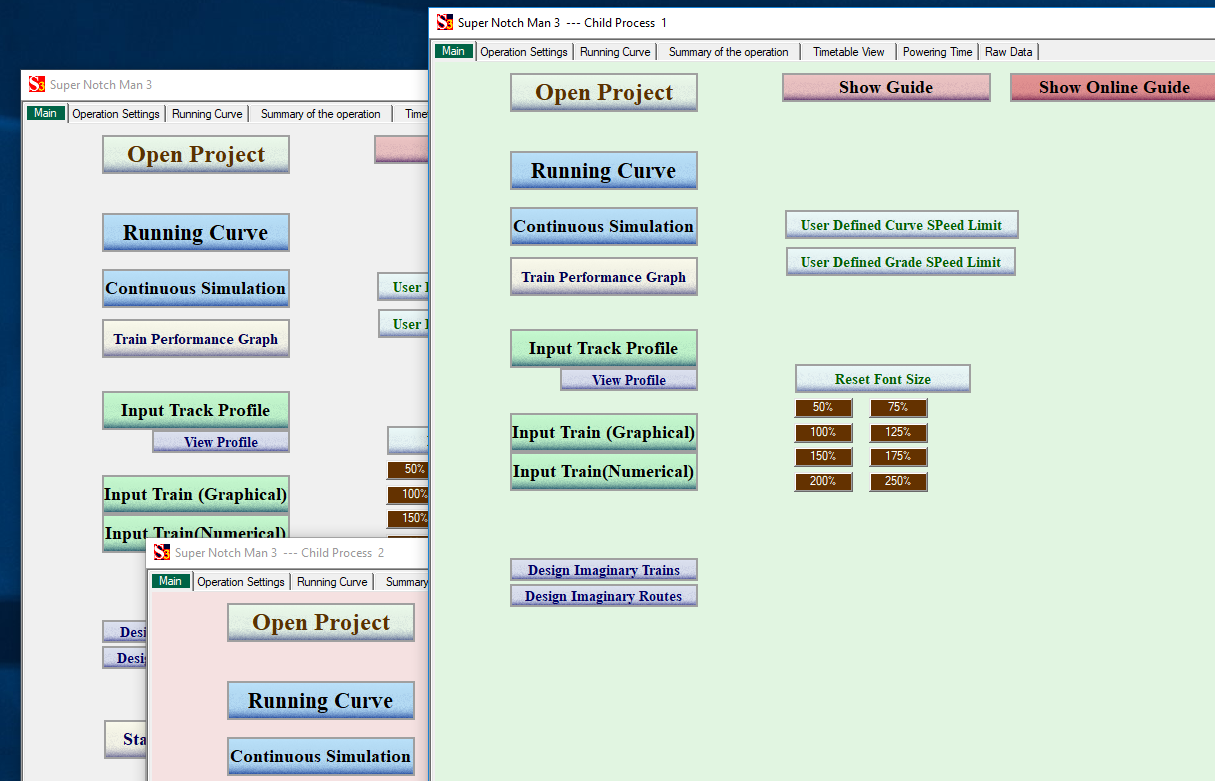
Task: Launch Train Performance Graph in Child Process 1
Action: tap(603, 277)
